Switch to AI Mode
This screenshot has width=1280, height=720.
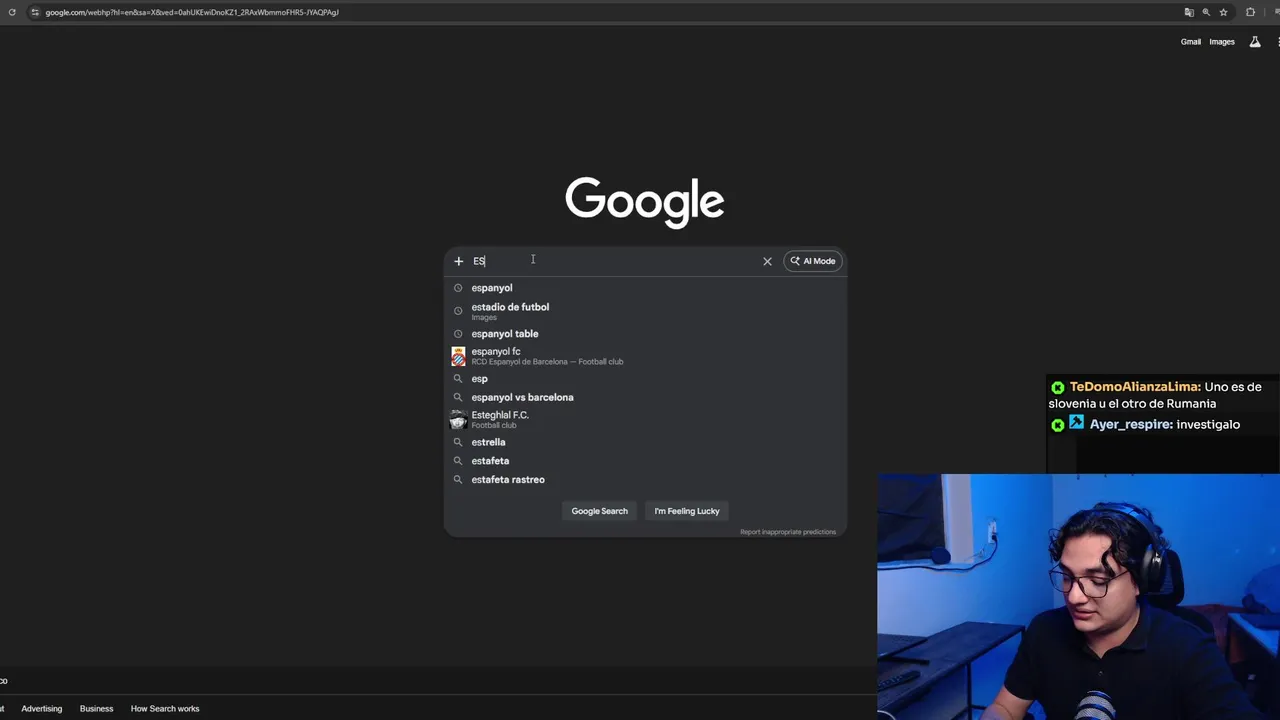pyautogui.click(x=813, y=261)
